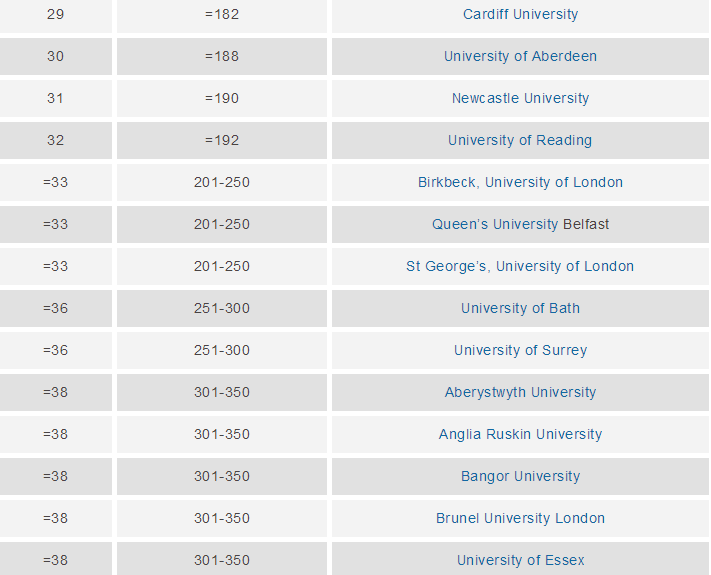Image resolution: width=711 pixels, height=575 pixels.
Task: Click Queen's University Belfast link
Action: (x=520, y=225)
